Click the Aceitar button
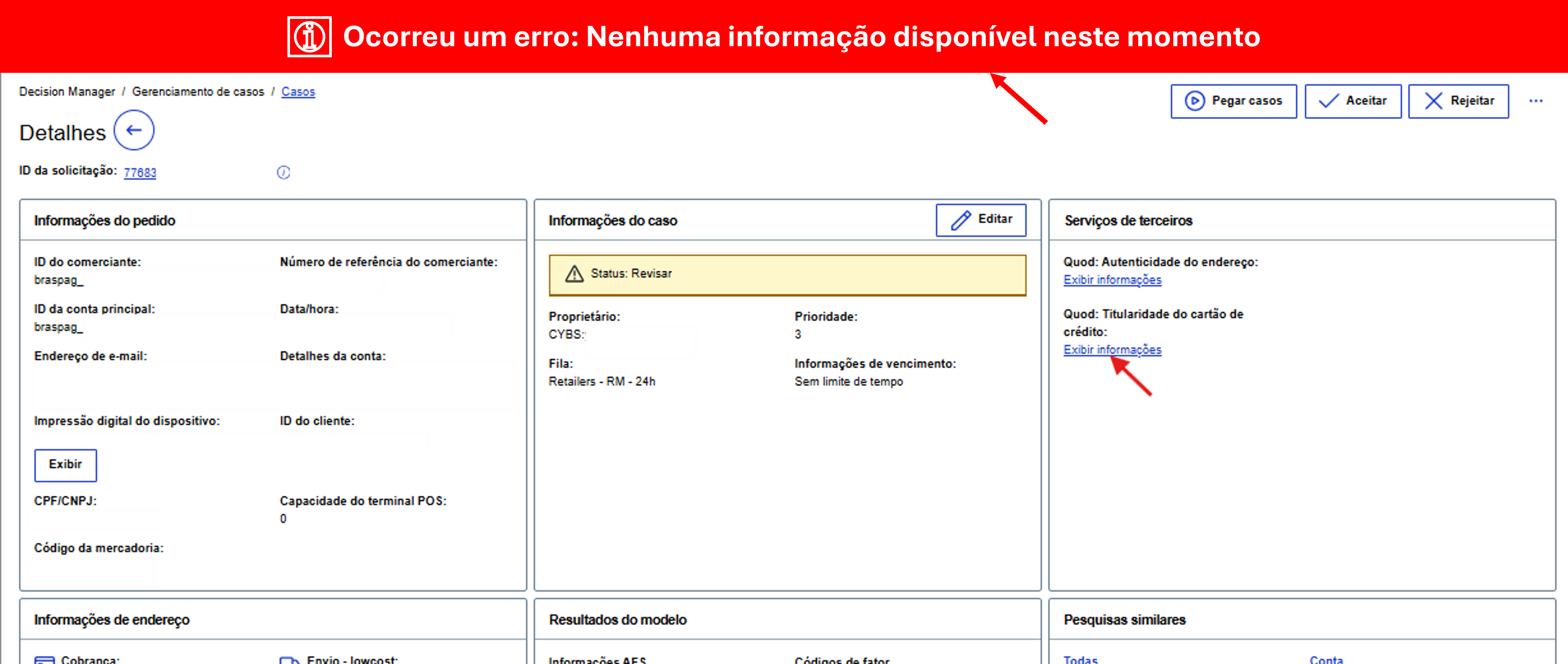The image size is (1568, 664). [x=1352, y=101]
